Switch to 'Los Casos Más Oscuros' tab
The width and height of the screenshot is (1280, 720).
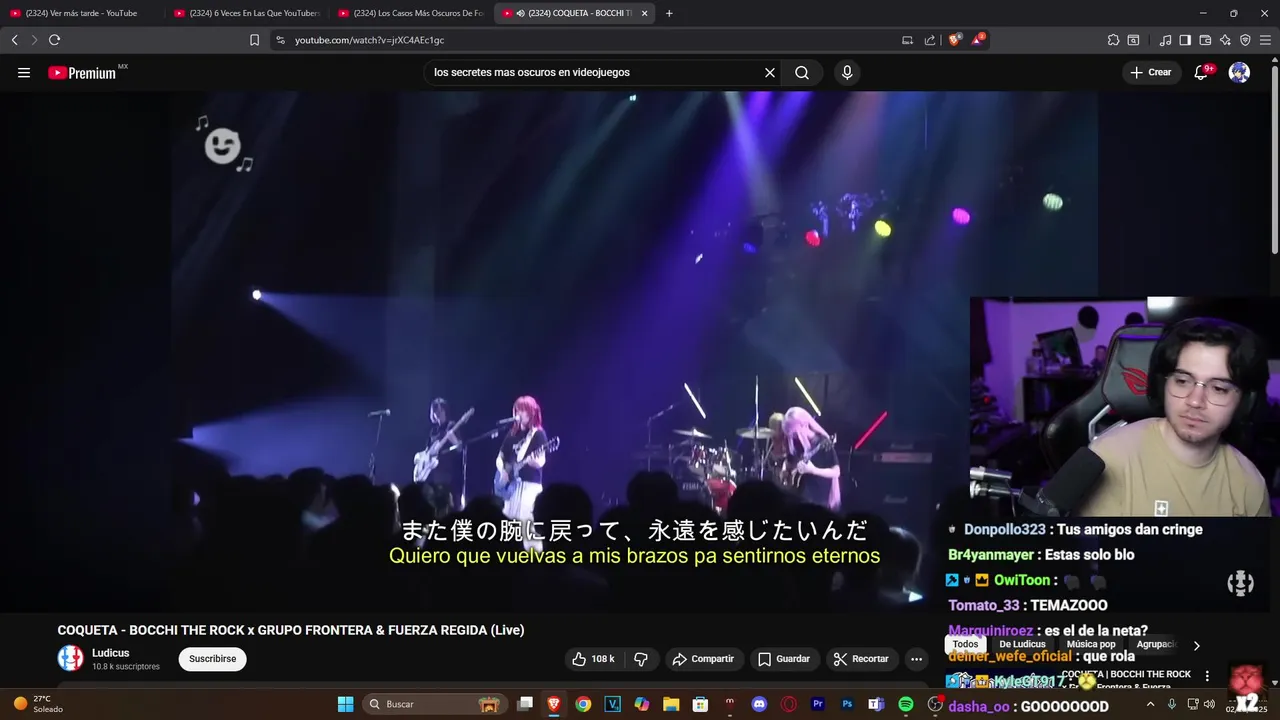point(411,13)
